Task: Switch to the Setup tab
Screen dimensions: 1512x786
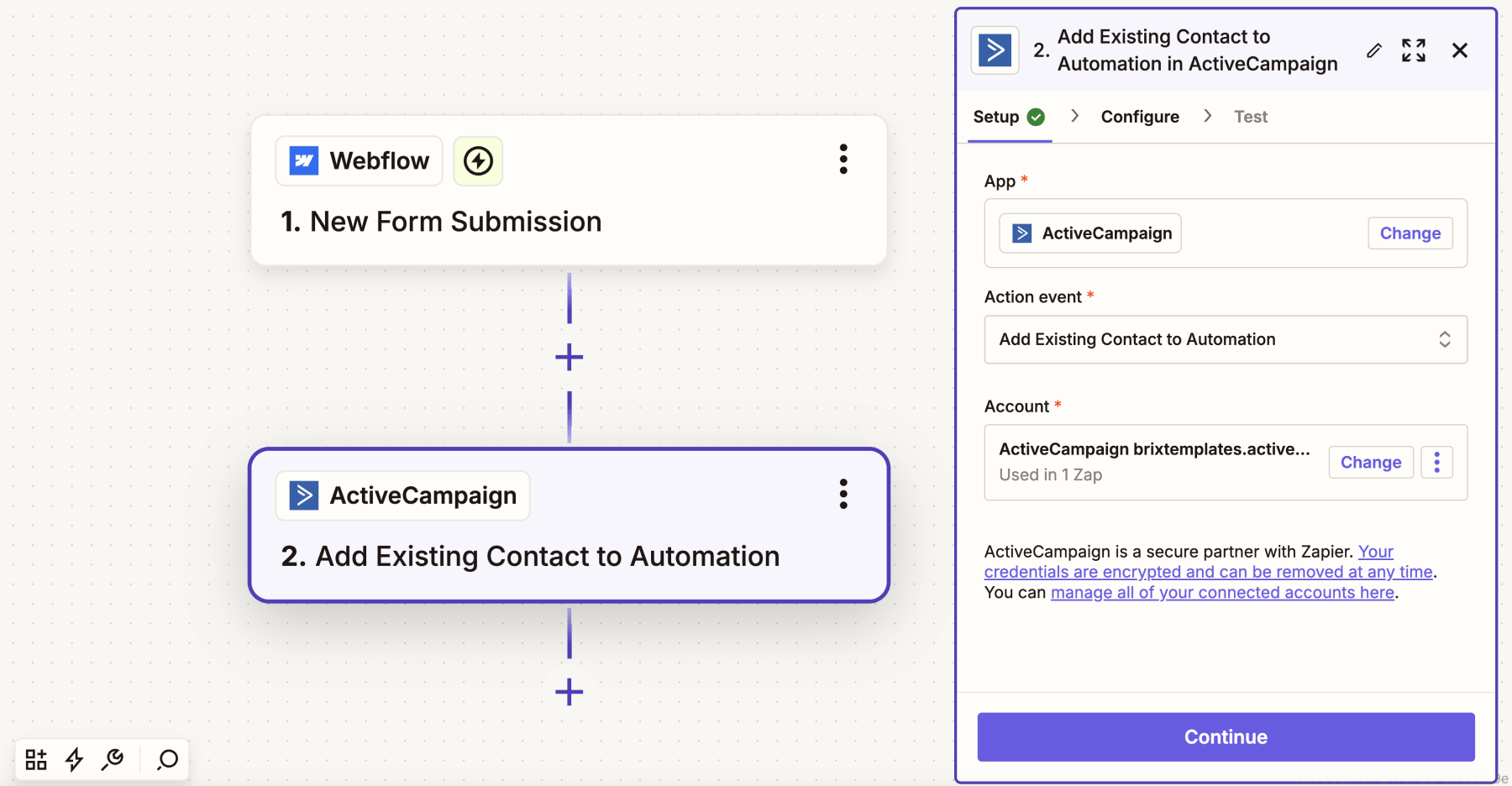Action: coord(1009,117)
